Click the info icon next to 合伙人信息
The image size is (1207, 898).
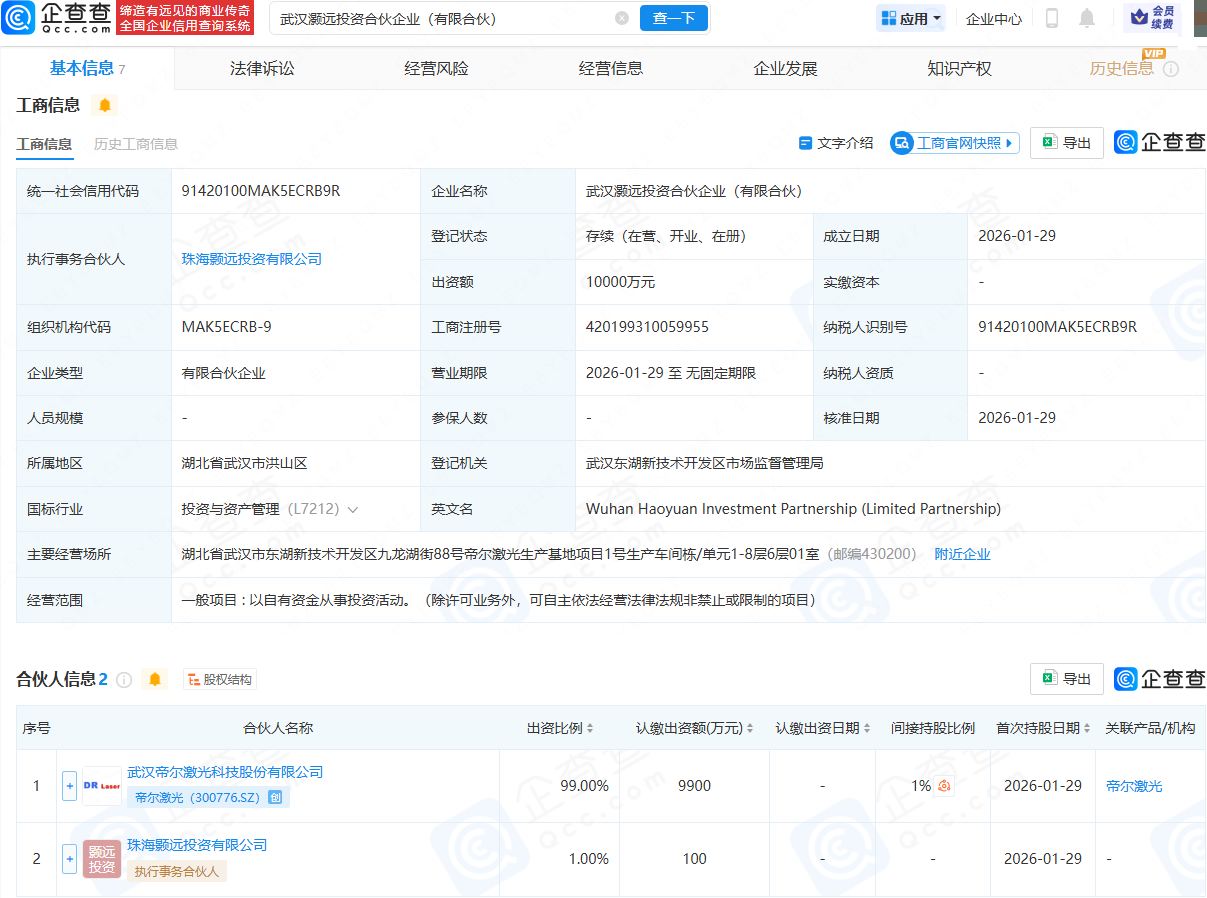(123, 679)
